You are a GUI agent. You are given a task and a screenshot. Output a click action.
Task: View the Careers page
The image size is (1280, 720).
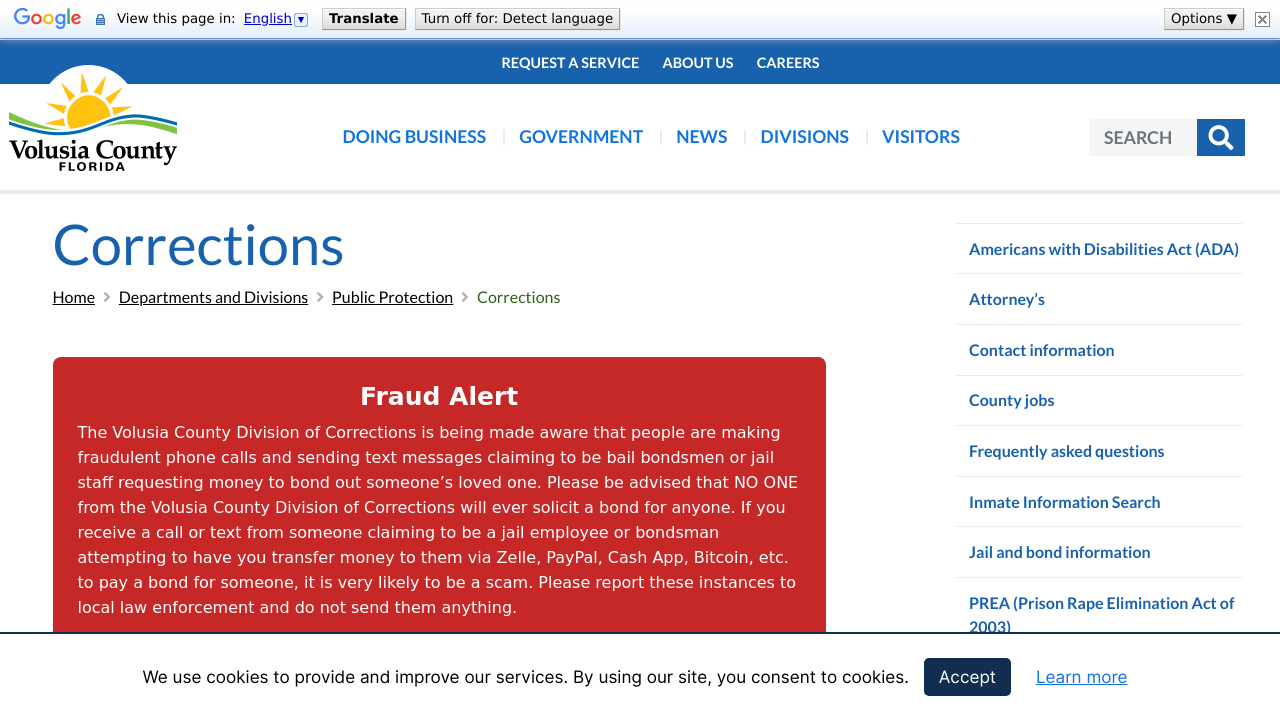[x=788, y=62]
